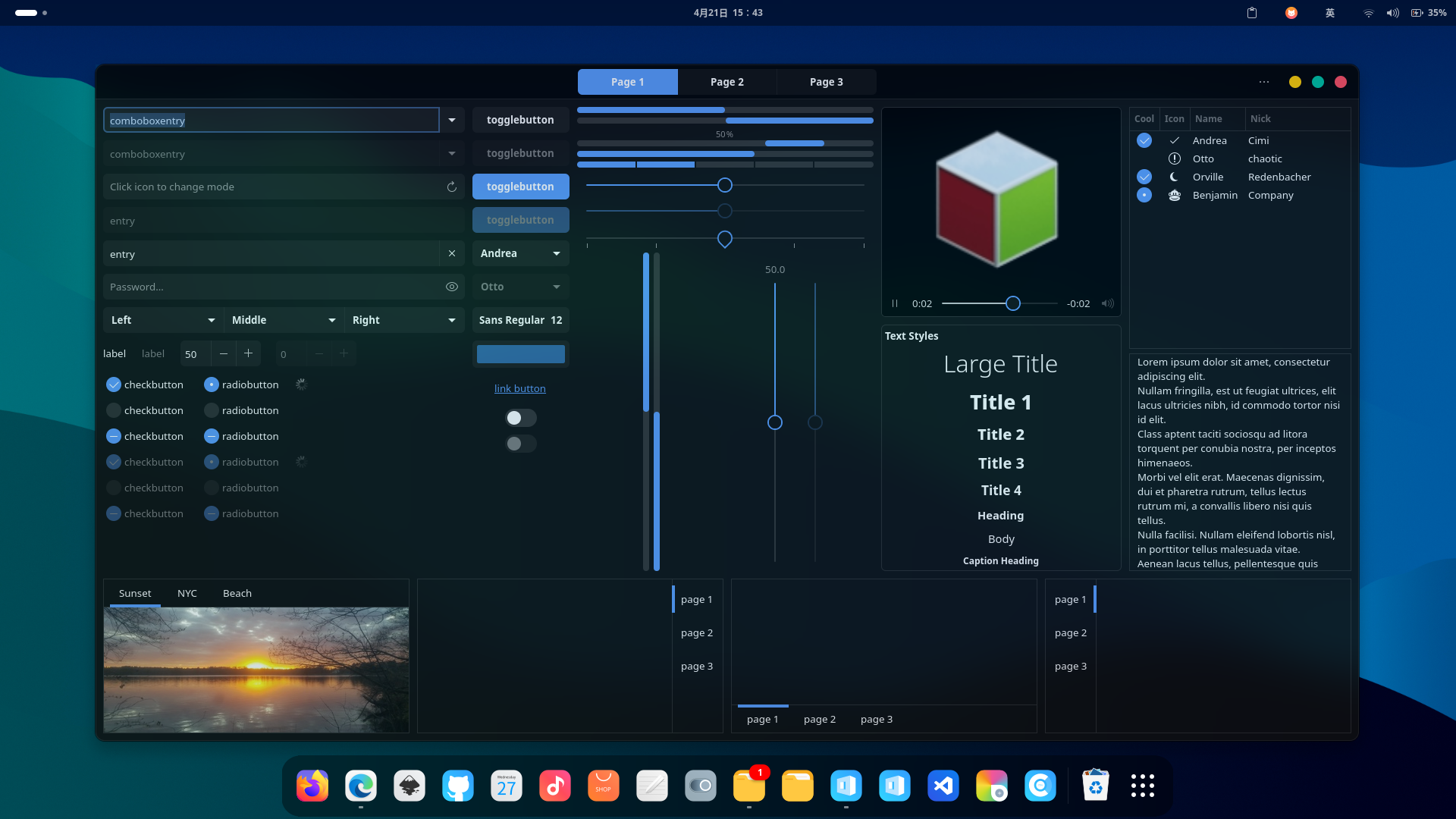Follow the link button
Screen dimensions: 1456x819
[x=520, y=388]
